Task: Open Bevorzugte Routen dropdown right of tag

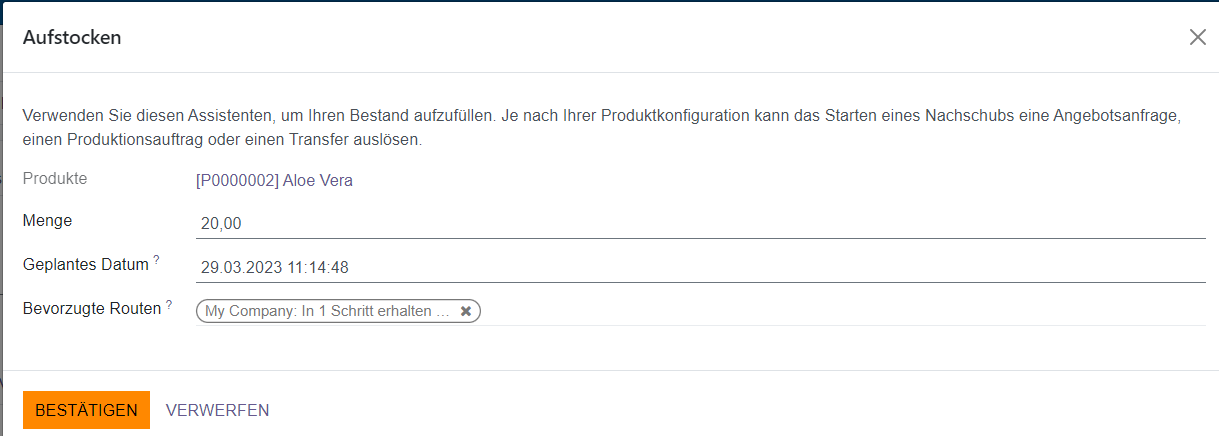Action: (840, 311)
